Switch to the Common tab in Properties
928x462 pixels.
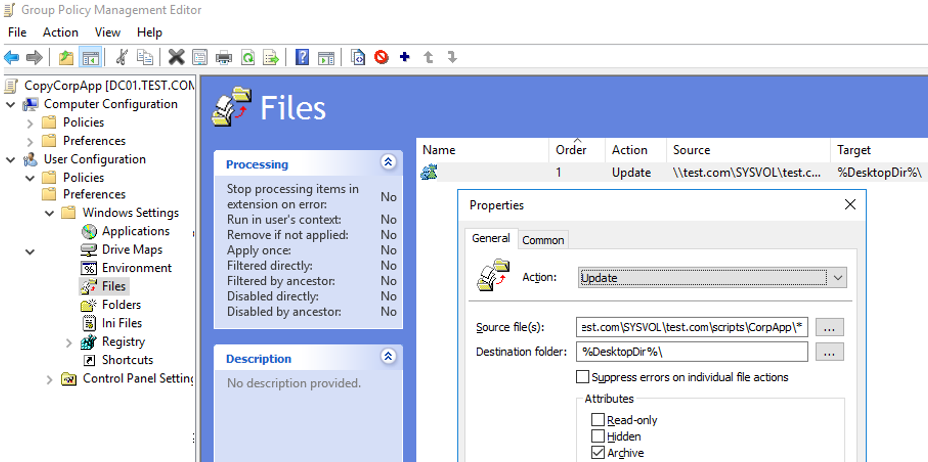coord(543,240)
